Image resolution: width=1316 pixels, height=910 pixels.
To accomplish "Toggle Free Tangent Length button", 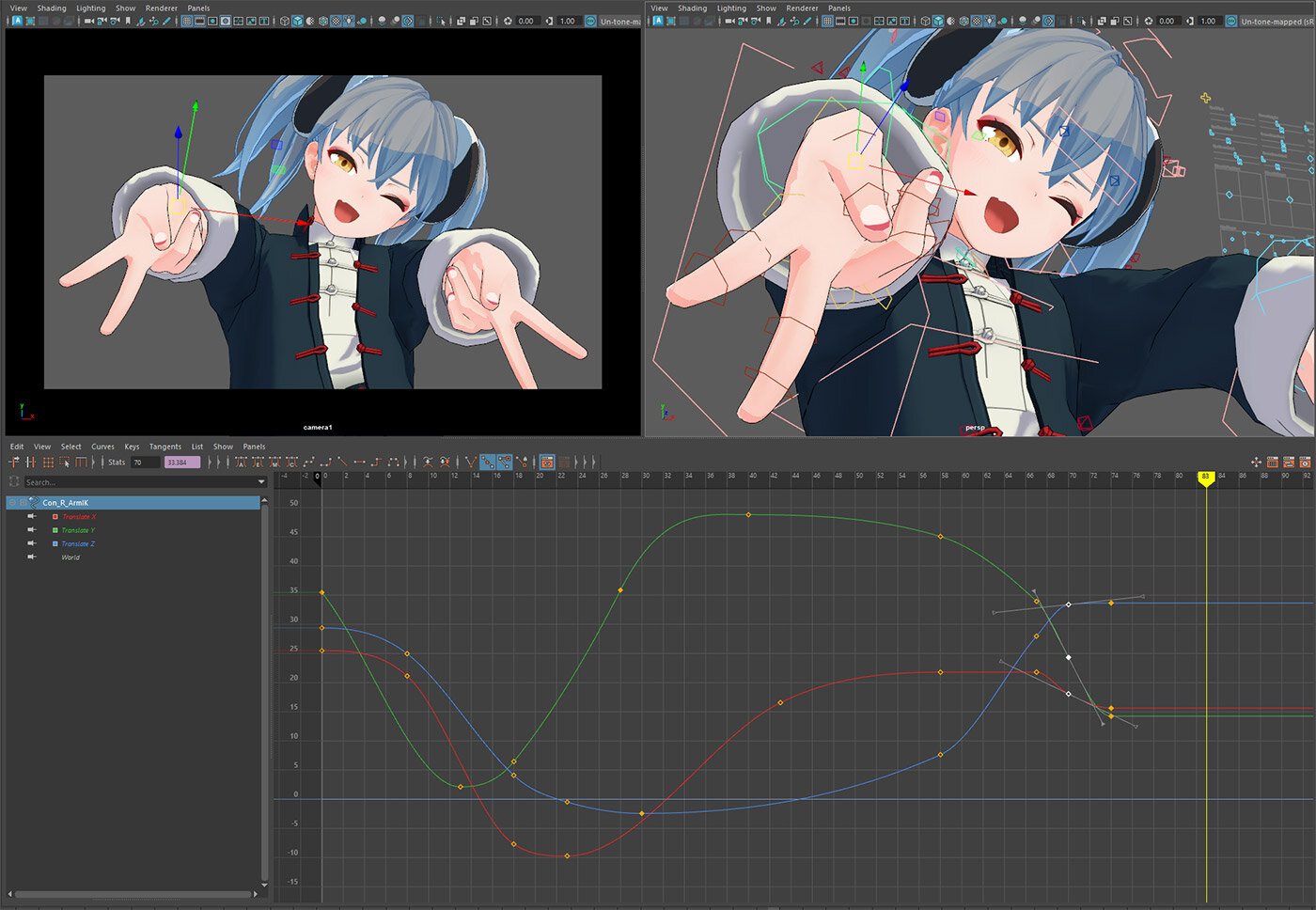I will pyautogui.click(x=505, y=462).
